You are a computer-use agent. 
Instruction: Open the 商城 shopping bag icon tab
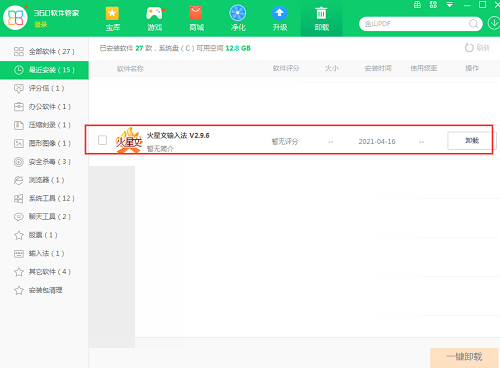click(x=196, y=19)
